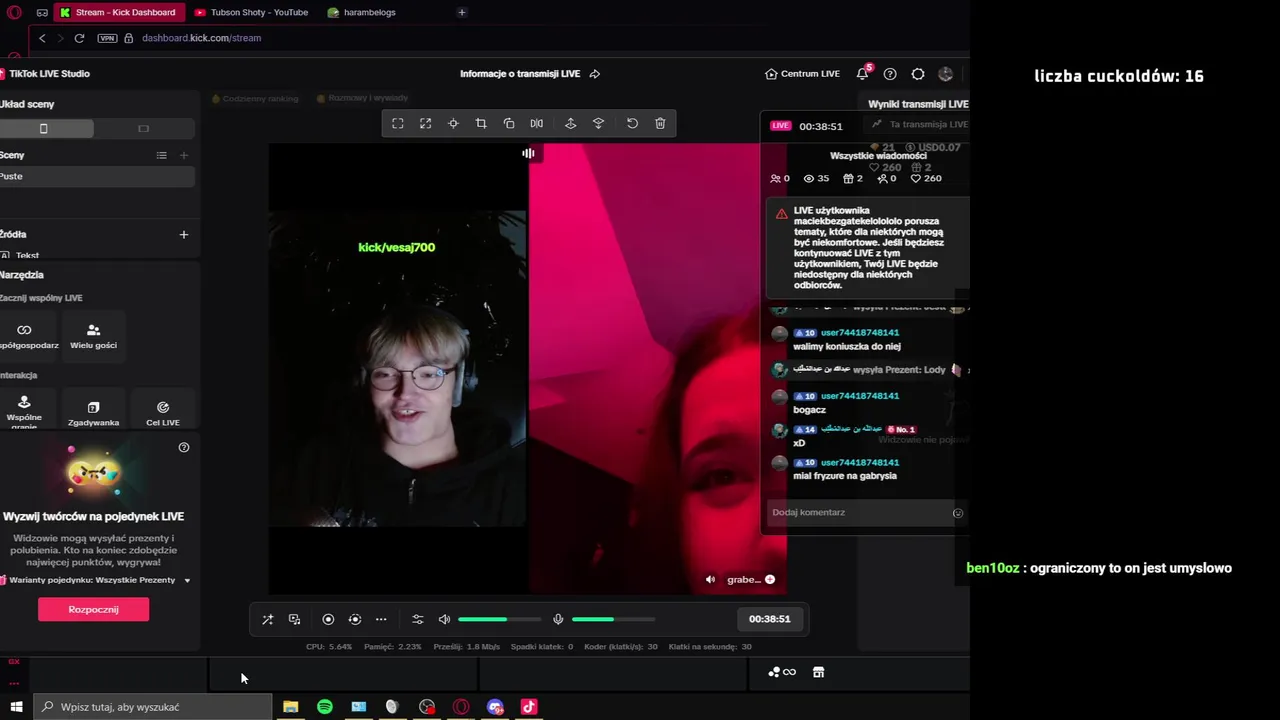Click the duplicate source icon
This screenshot has width=1280, height=720.
click(x=509, y=123)
